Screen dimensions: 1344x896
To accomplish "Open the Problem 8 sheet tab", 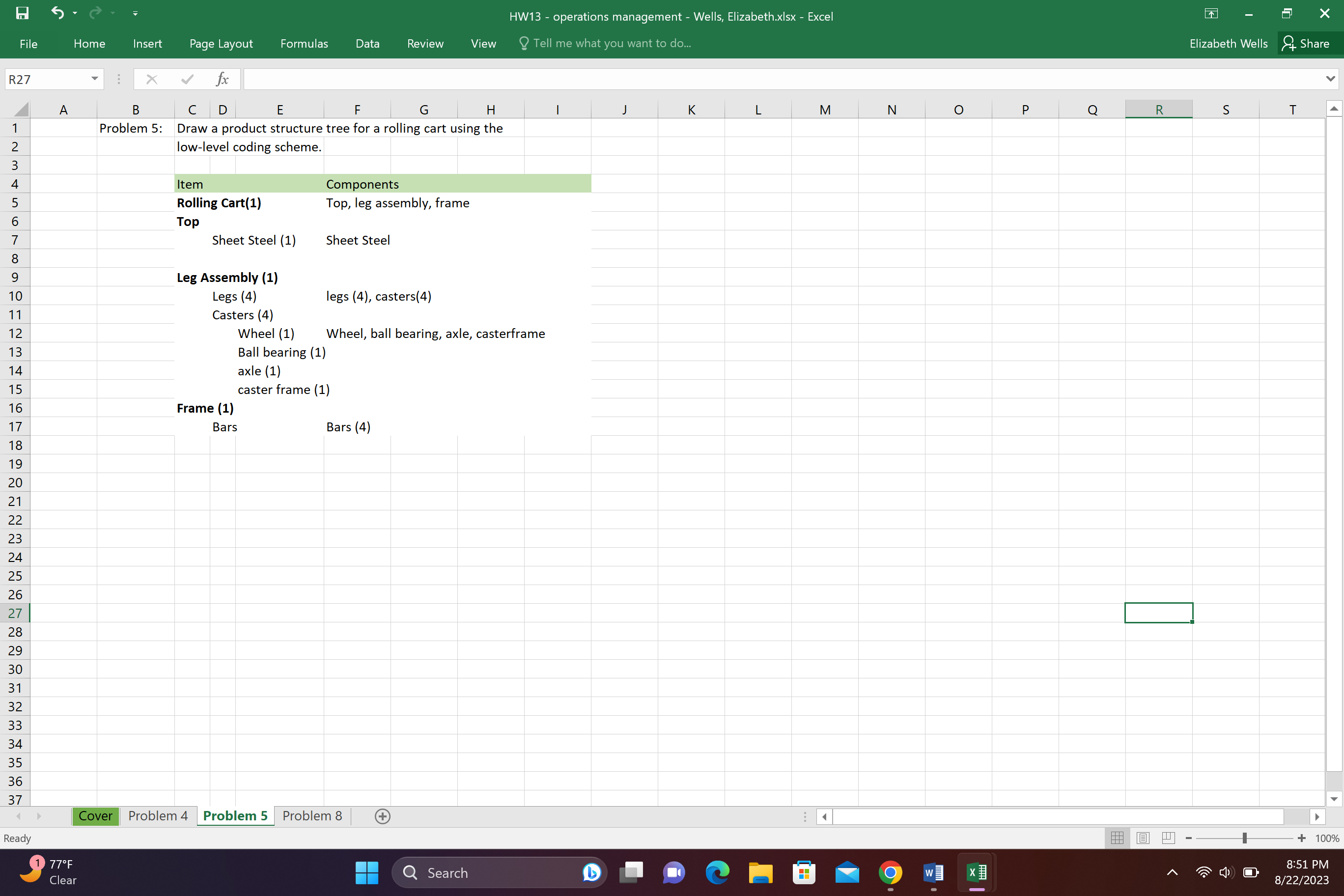I will click(312, 815).
